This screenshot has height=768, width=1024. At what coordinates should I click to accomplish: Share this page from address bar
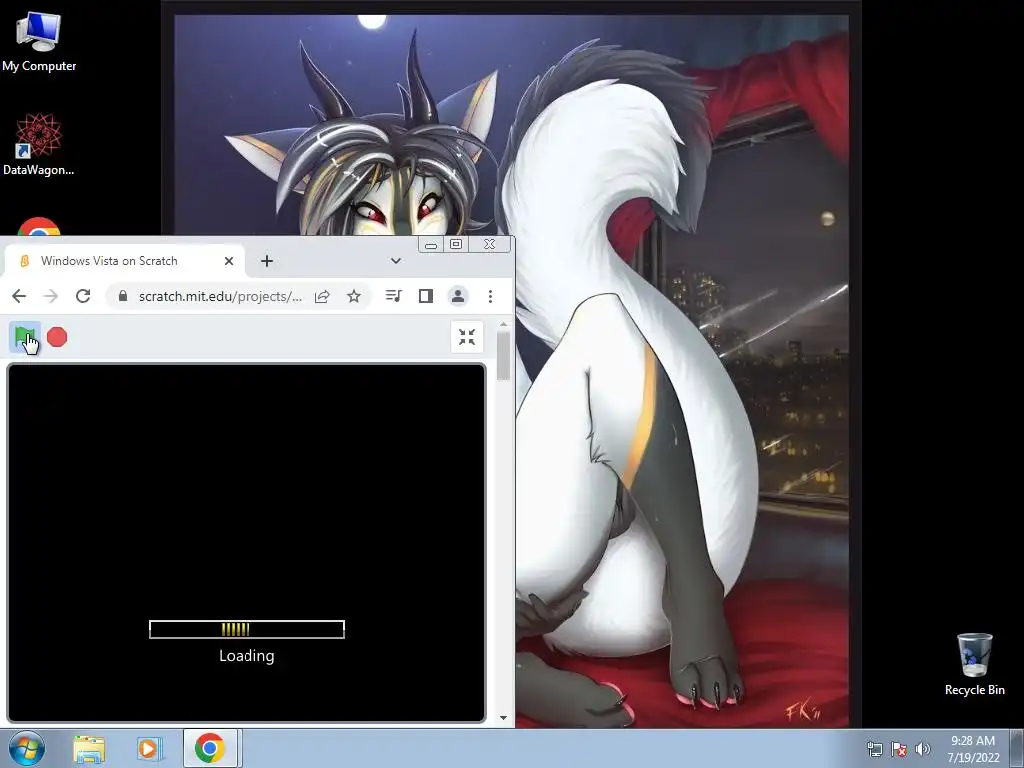[322, 296]
